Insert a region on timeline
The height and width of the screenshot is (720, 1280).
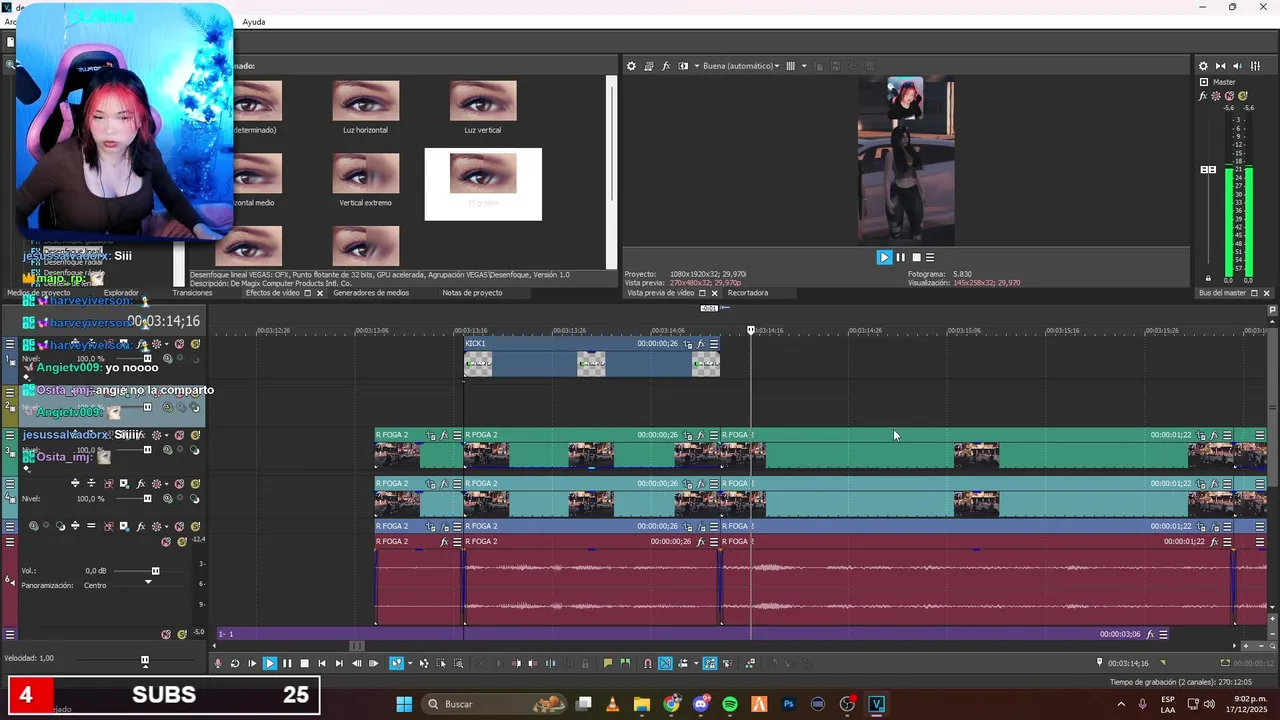625,663
